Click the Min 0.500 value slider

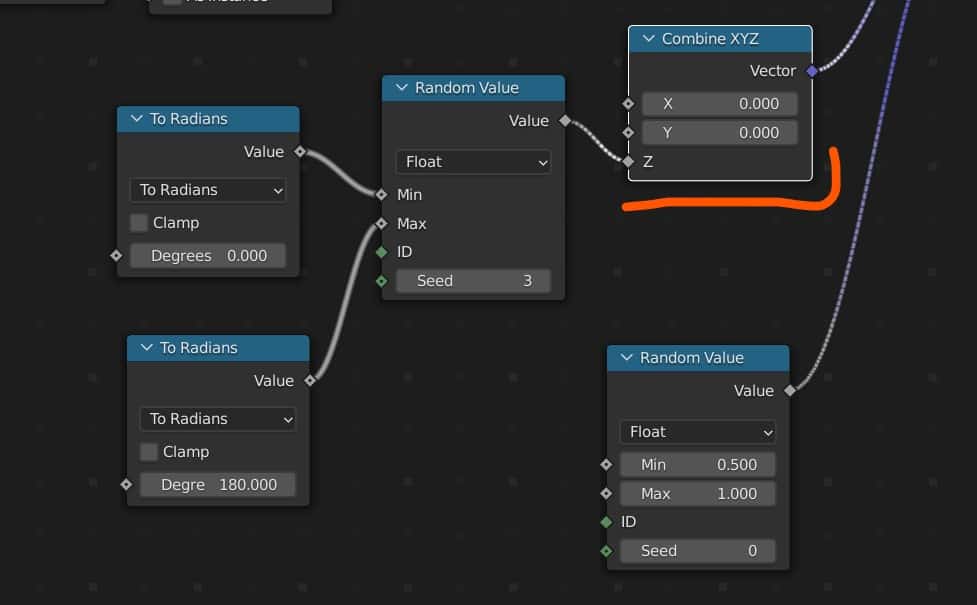[697, 465]
